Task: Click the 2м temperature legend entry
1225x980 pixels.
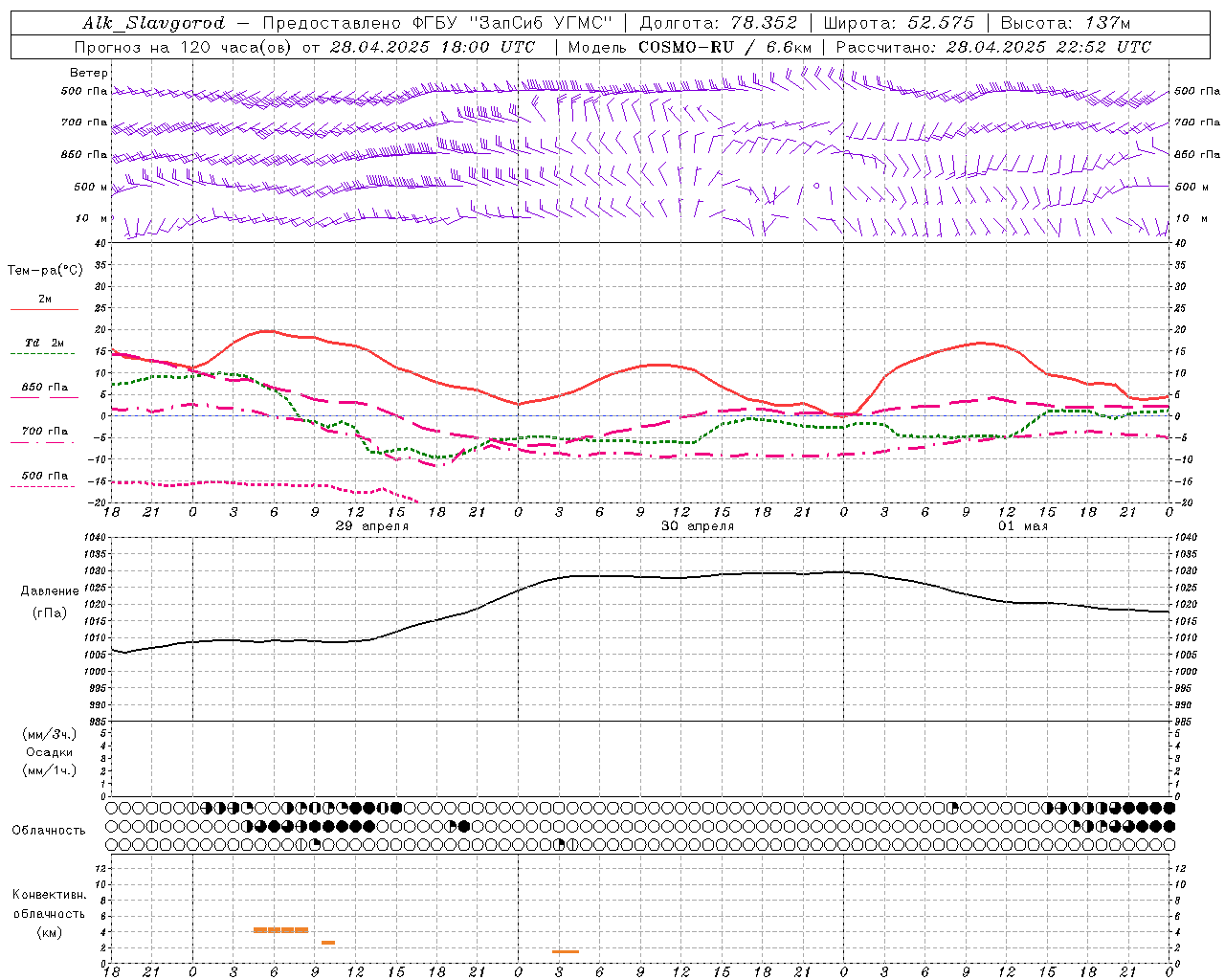Action: tap(45, 300)
